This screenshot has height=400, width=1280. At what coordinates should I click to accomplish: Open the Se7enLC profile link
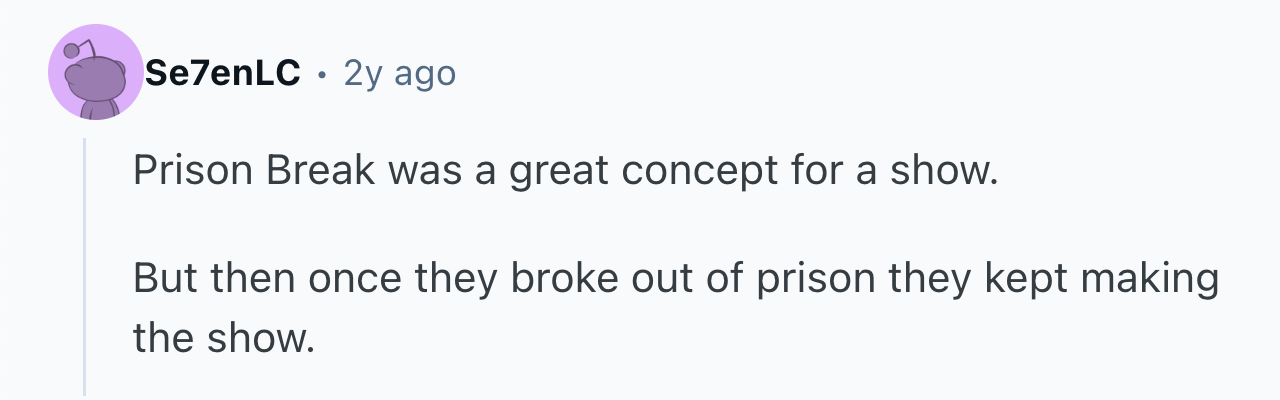point(222,73)
